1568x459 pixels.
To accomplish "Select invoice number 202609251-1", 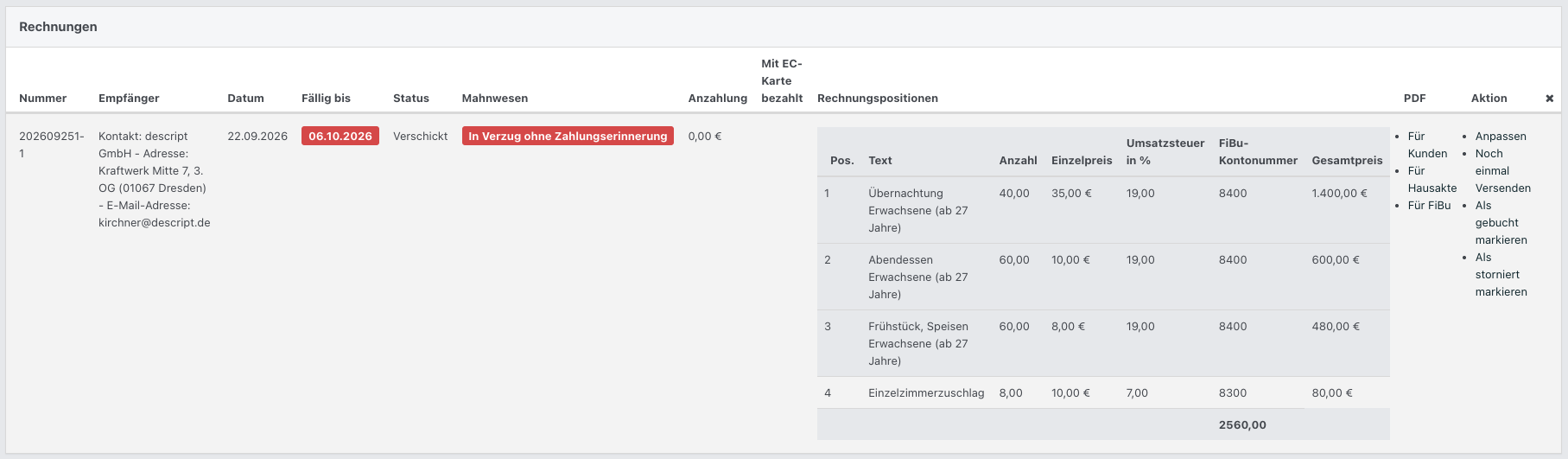I will [x=52, y=145].
